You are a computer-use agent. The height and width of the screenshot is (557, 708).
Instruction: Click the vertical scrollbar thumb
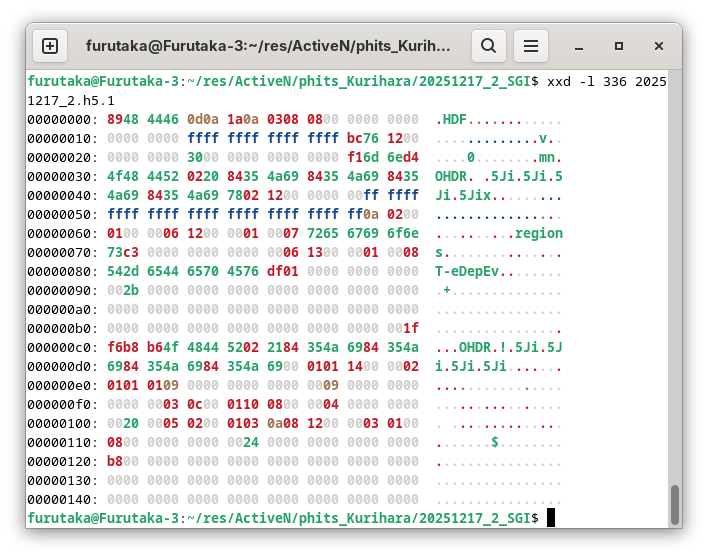tap(675, 504)
